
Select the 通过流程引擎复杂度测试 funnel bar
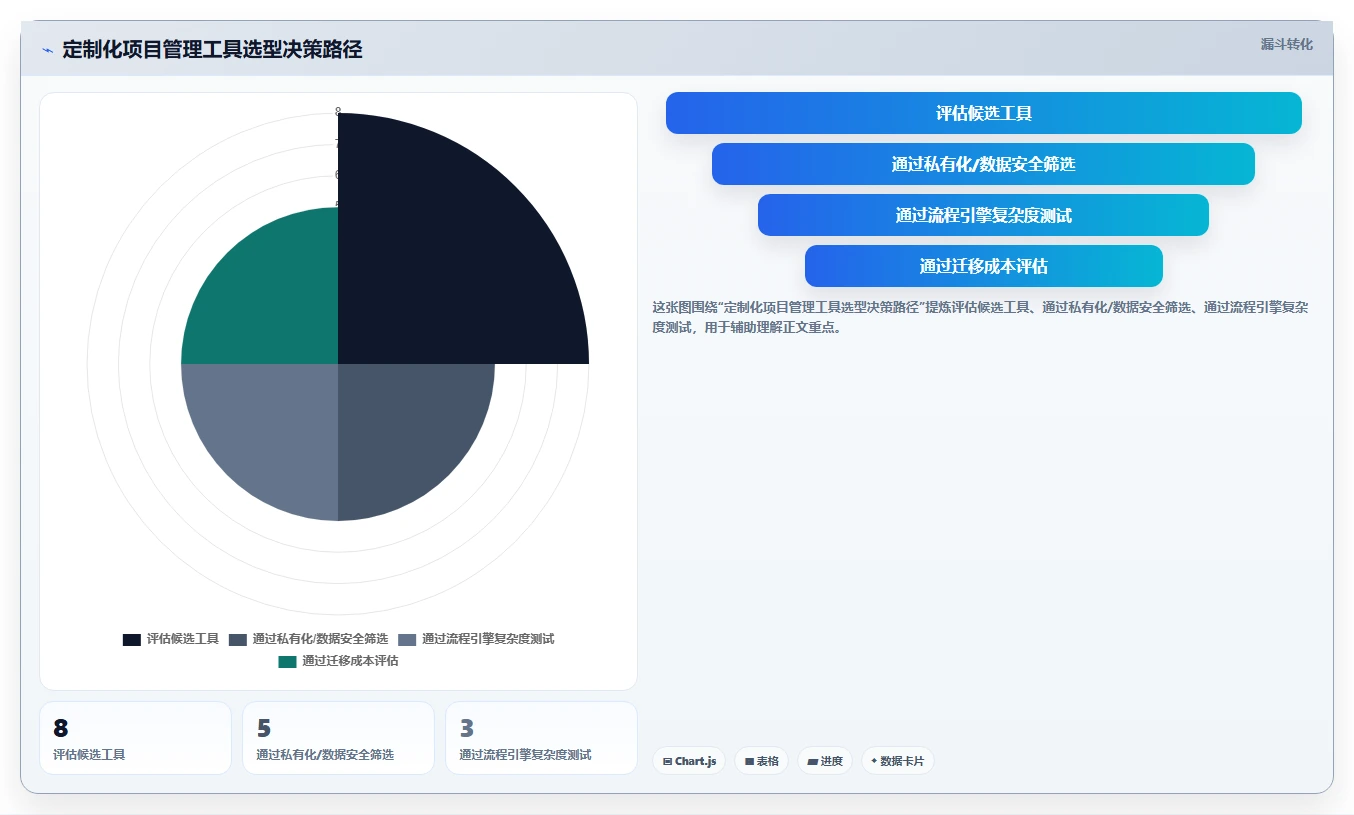click(x=983, y=215)
